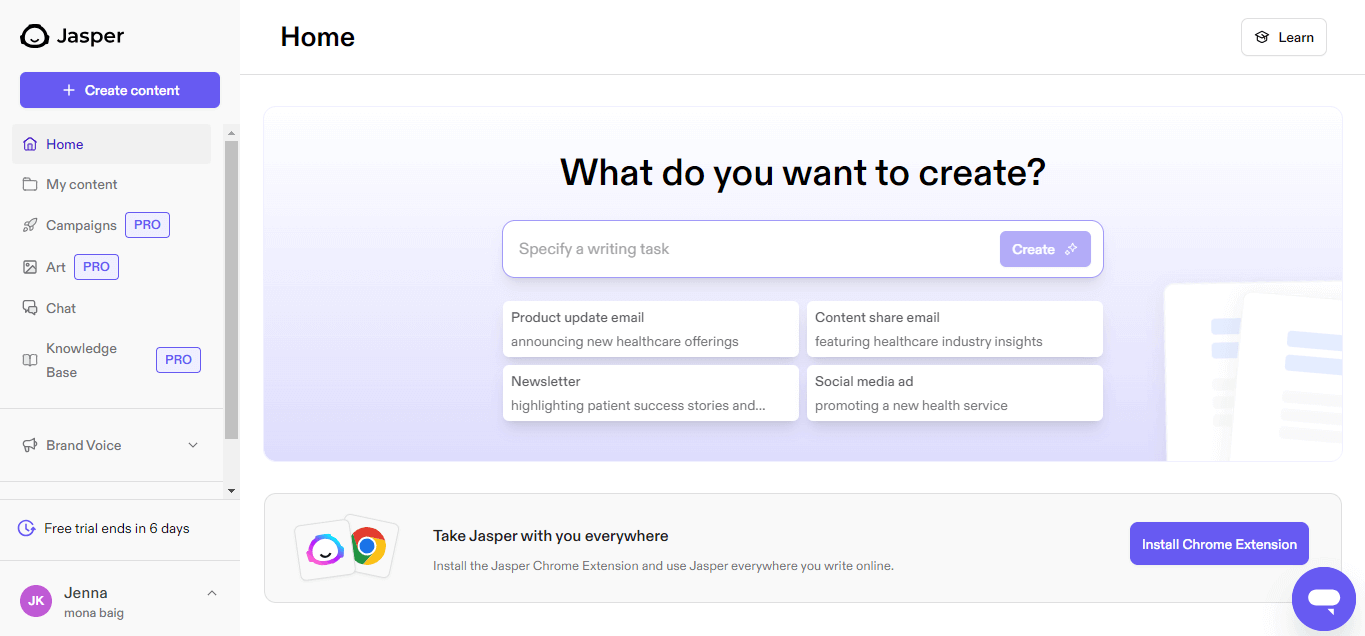Viewport: 1365px width, 636px height.
Task: Click the Home house icon
Action: click(30, 144)
